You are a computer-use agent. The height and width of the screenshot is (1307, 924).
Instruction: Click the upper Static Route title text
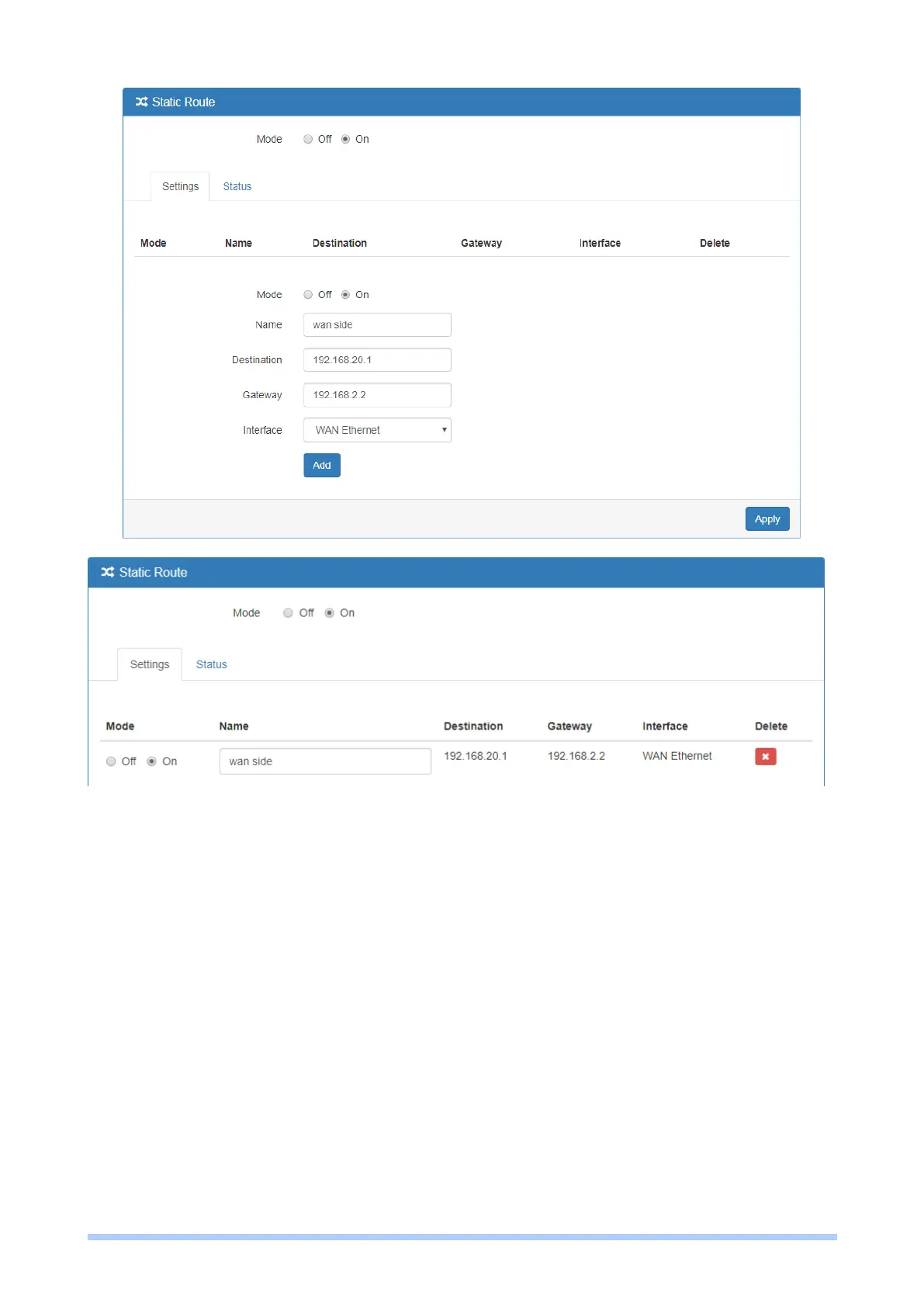tap(183, 102)
